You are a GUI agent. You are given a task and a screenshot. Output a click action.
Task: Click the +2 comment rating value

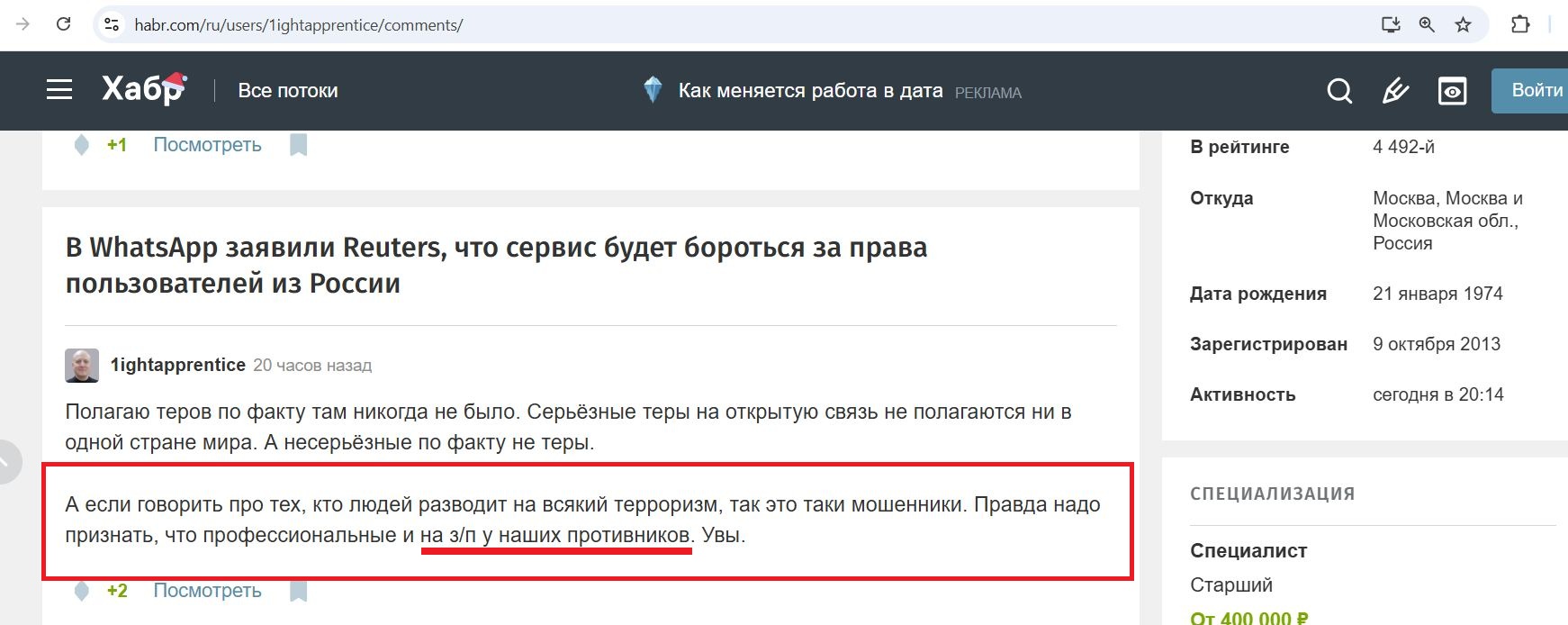(x=117, y=591)
